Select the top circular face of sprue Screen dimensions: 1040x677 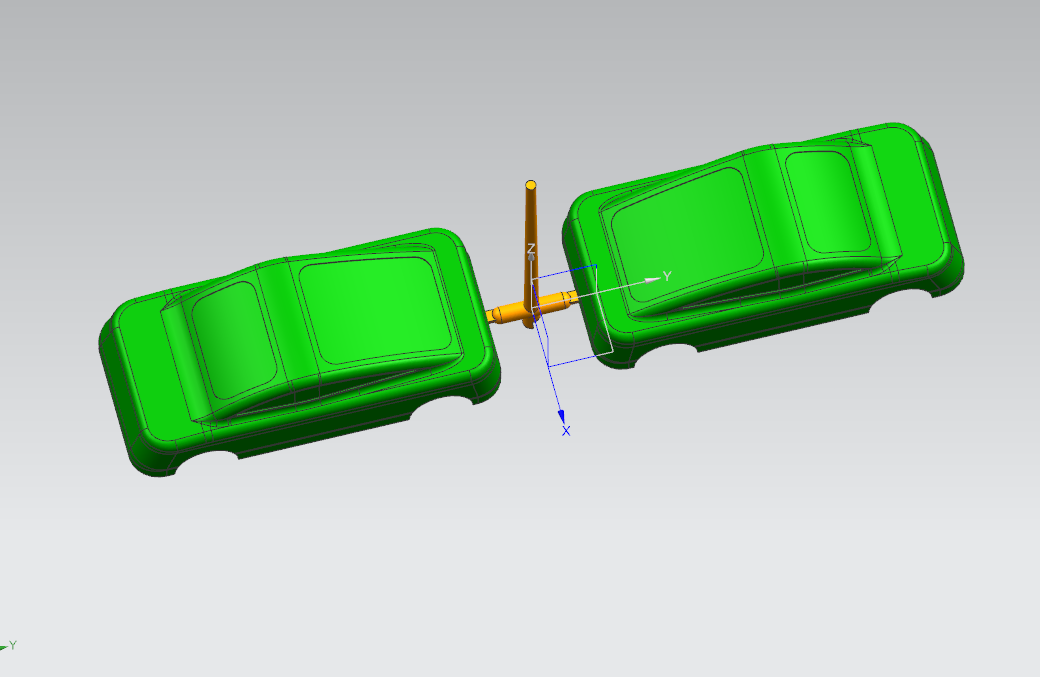click(531, 184)
